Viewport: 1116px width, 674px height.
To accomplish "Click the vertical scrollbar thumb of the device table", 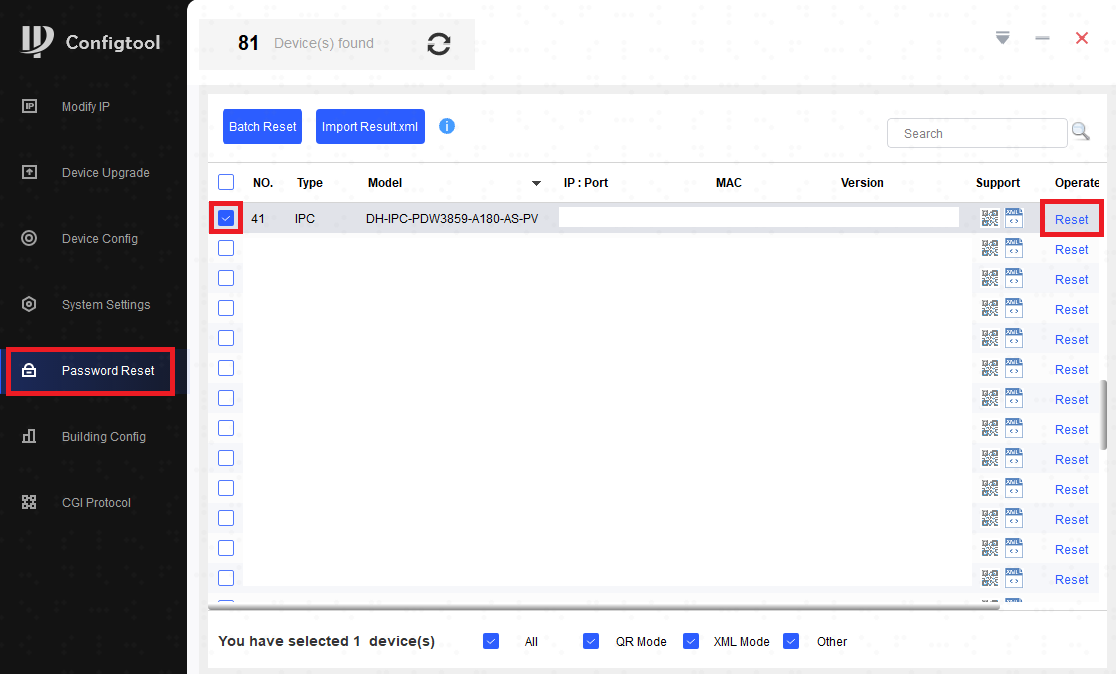I will click(1104, 415).
